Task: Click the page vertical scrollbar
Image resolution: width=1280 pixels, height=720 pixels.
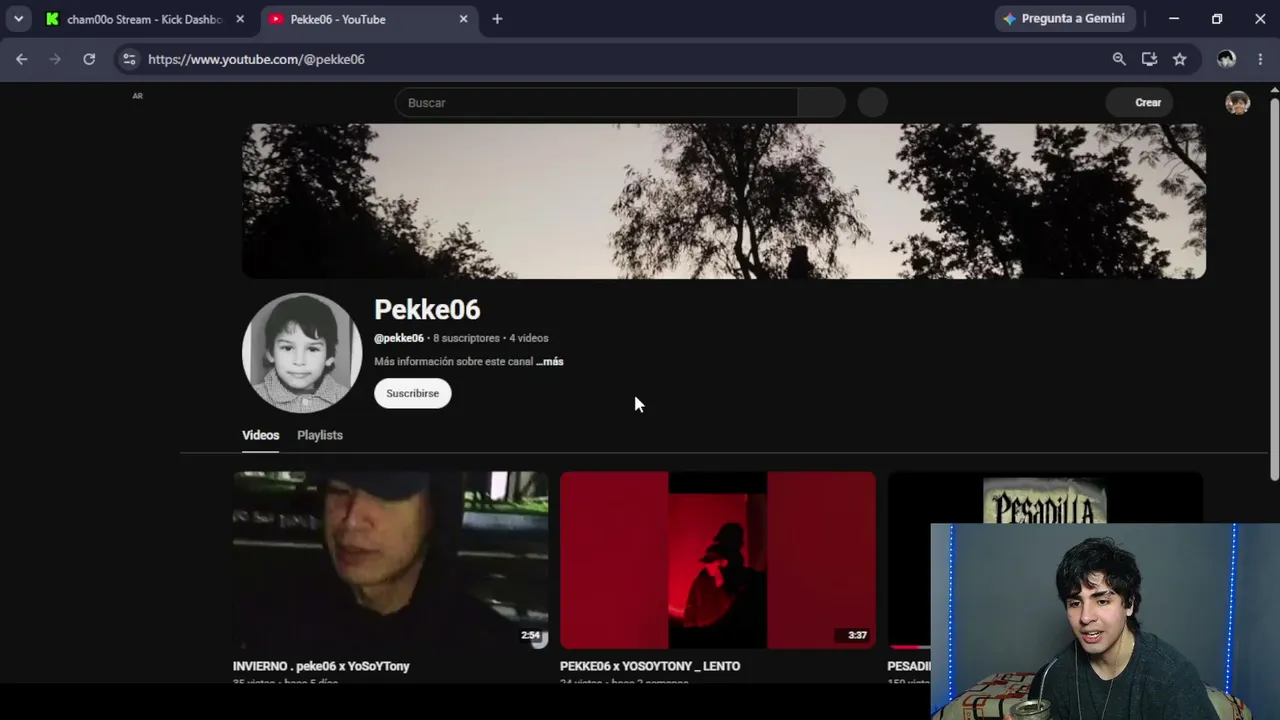Action: tap(1274, 290)
